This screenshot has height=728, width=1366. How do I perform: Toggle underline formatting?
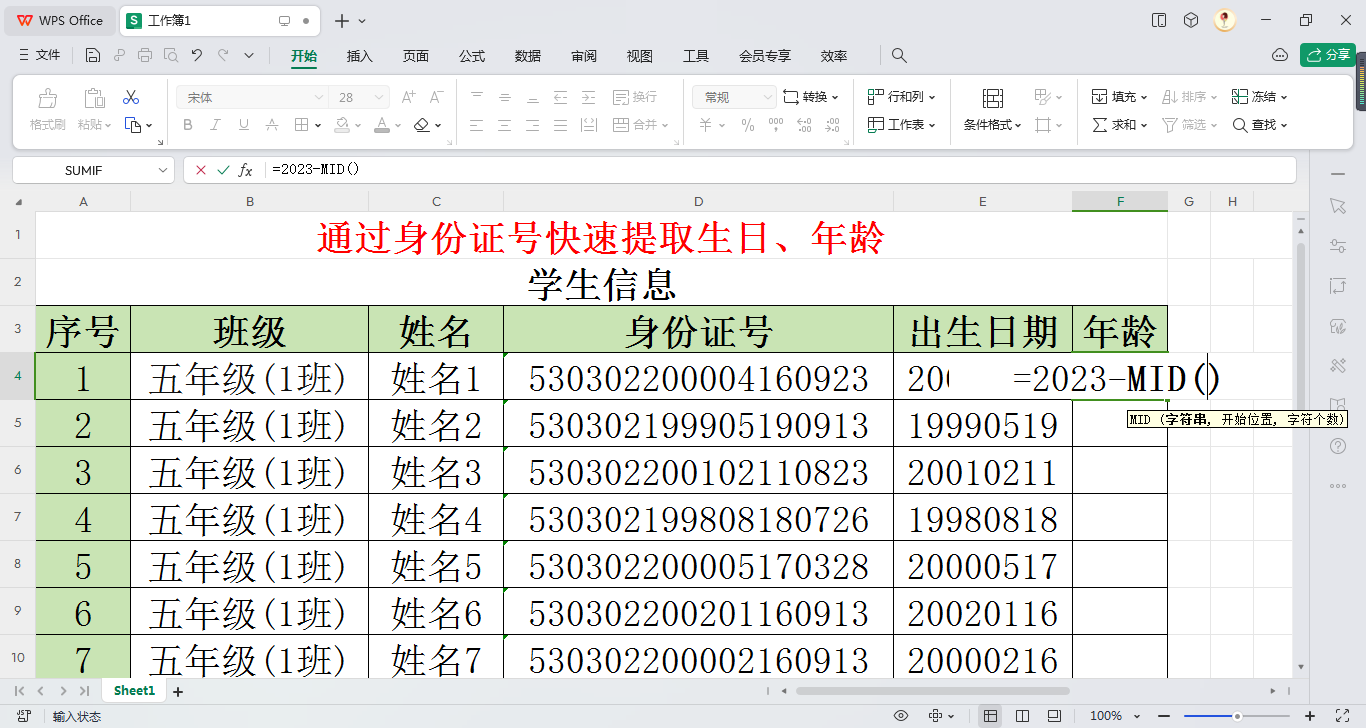[243, 125]
